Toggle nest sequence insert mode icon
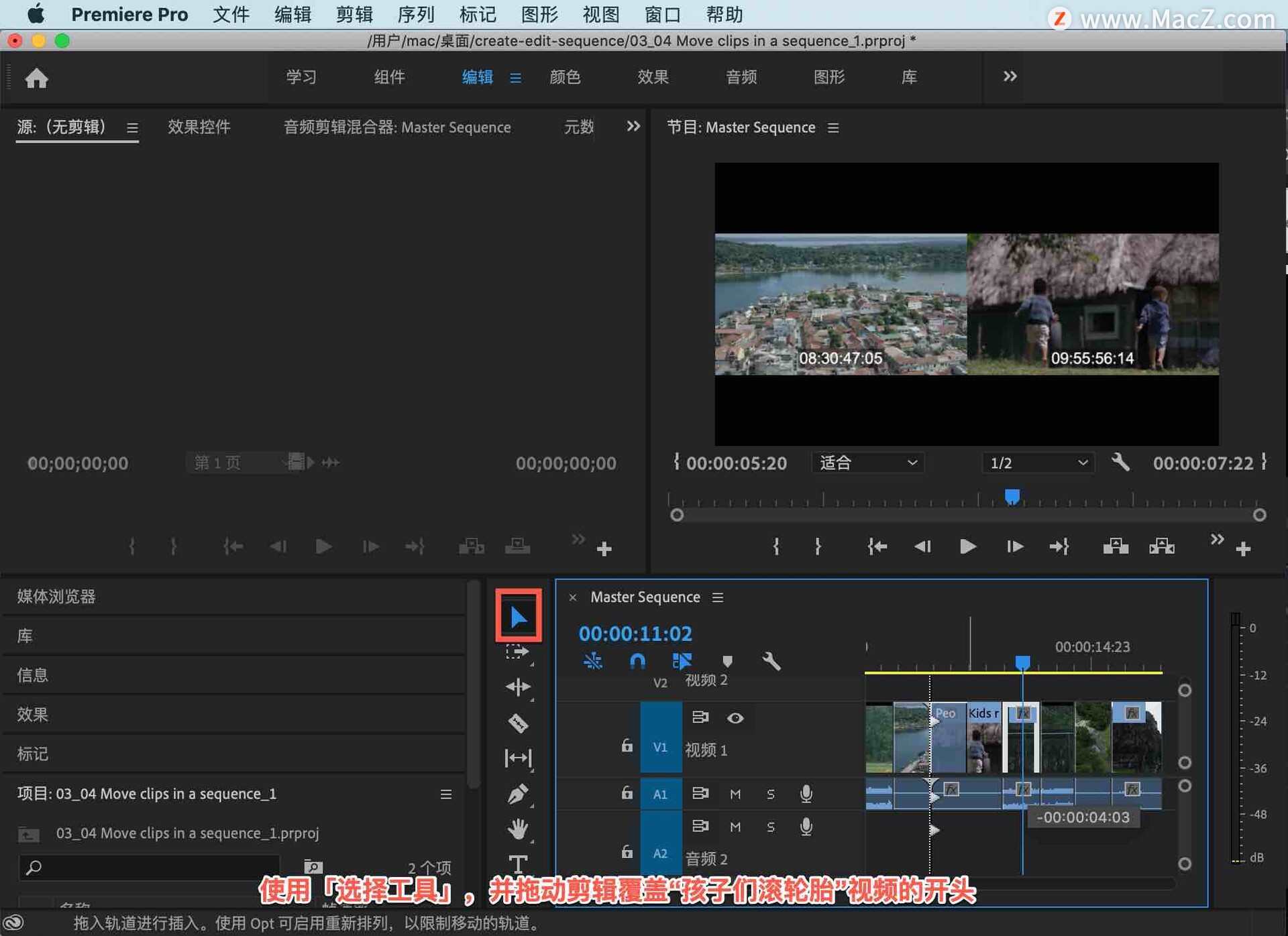Viewport: 1288px width, 936px height. [x=593, y=662]
